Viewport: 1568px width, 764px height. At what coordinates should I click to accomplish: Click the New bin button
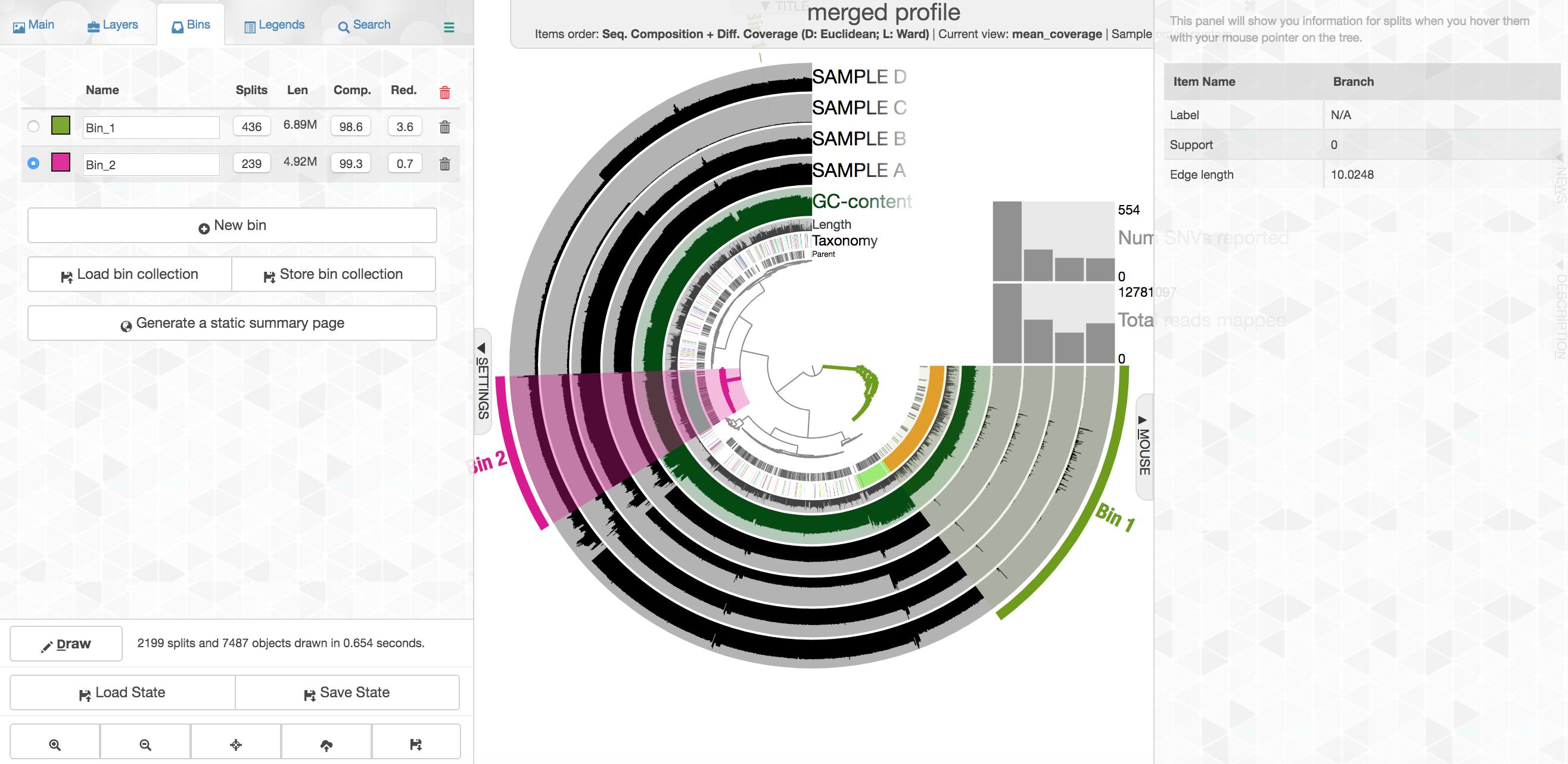232,225
